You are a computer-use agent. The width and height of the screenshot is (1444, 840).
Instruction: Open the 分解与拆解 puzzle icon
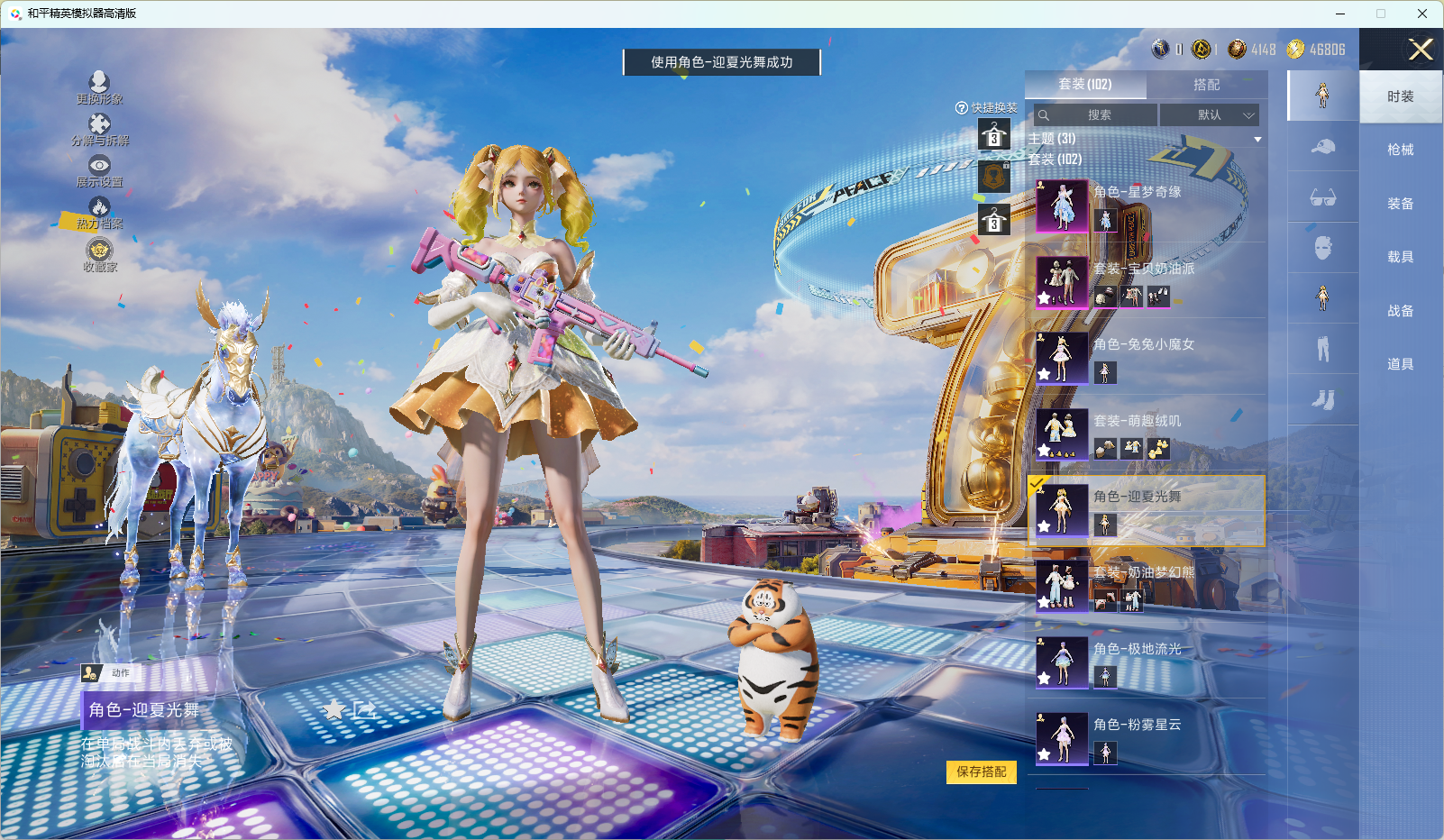99,123
